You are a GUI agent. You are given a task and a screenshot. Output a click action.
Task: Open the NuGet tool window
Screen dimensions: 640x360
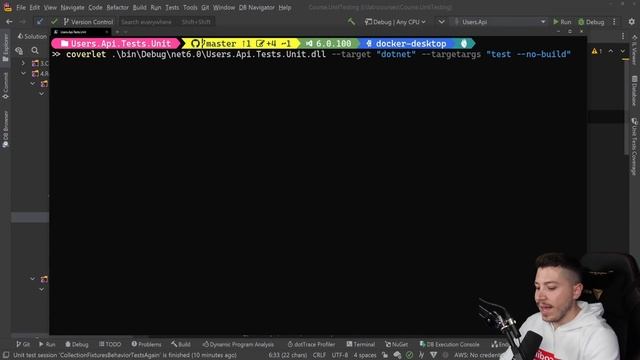[396, 344]
